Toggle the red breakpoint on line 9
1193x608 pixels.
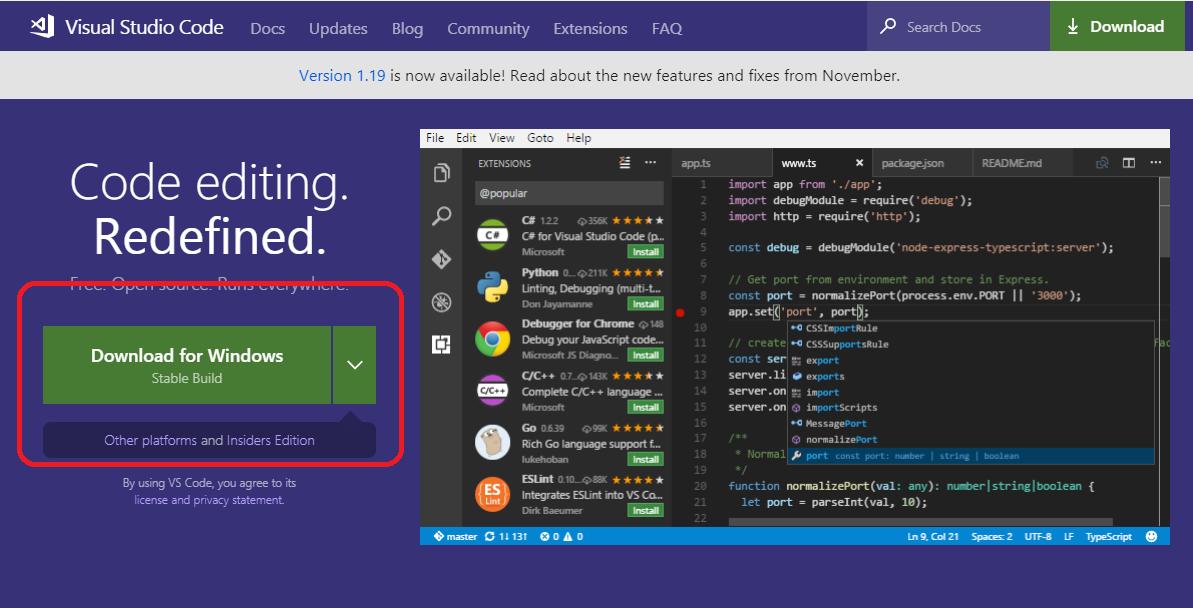coord(680,312)
